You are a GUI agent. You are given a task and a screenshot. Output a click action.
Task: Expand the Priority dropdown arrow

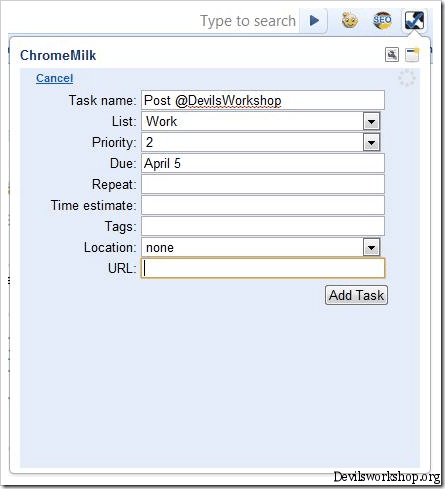pyautogui.click(x=371, y=143)
